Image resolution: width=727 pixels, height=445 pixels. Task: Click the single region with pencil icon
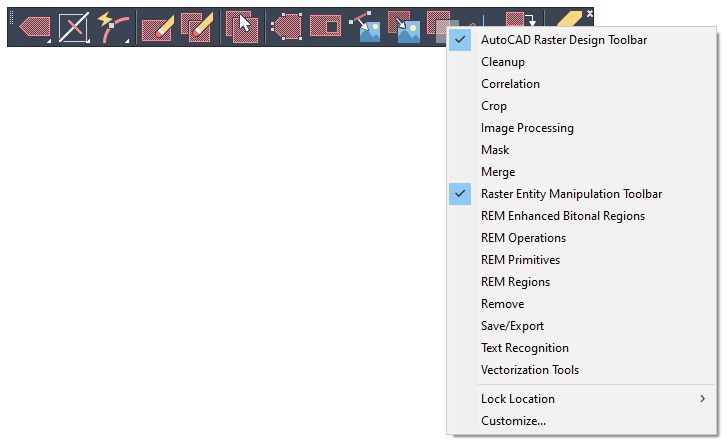(158, 27)
